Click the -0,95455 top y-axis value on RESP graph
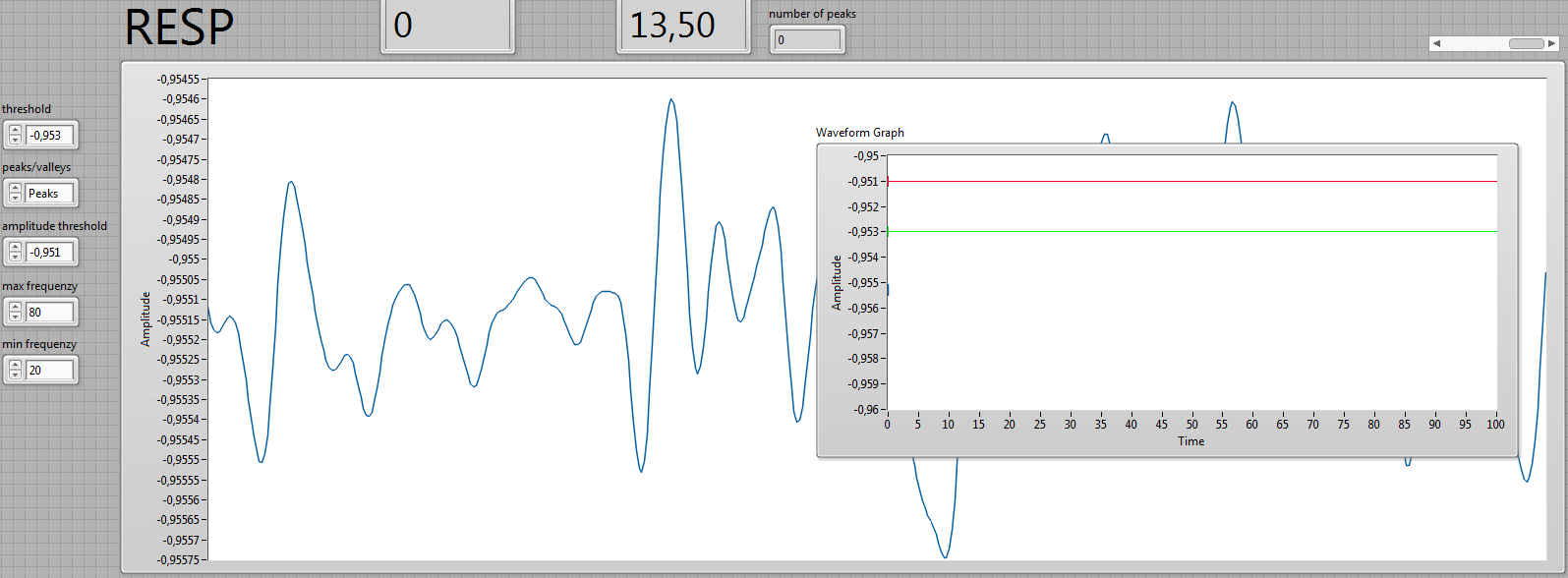 tap(178, 80)
